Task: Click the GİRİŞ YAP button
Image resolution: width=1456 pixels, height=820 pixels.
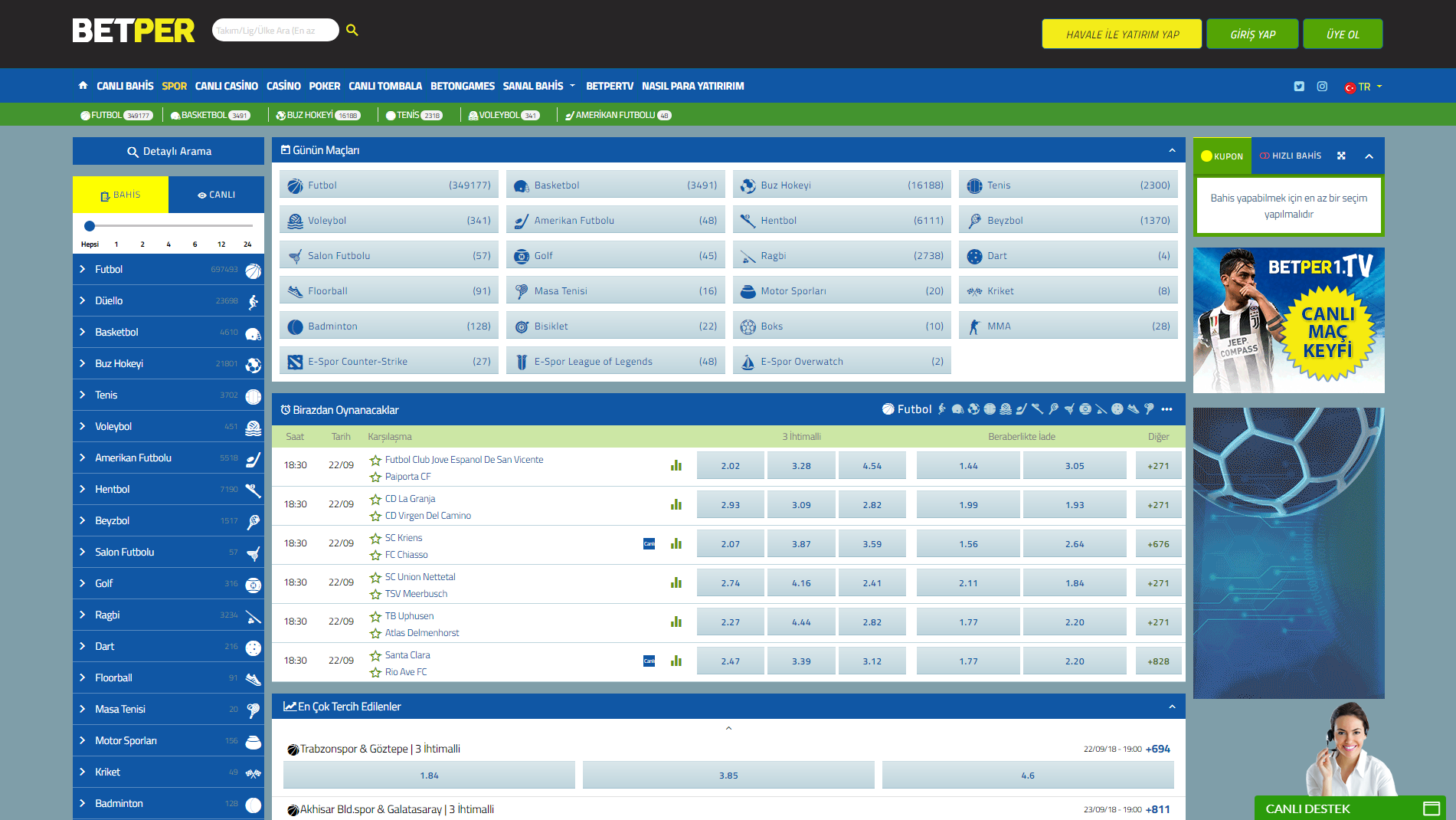Action: point(1252,34)
